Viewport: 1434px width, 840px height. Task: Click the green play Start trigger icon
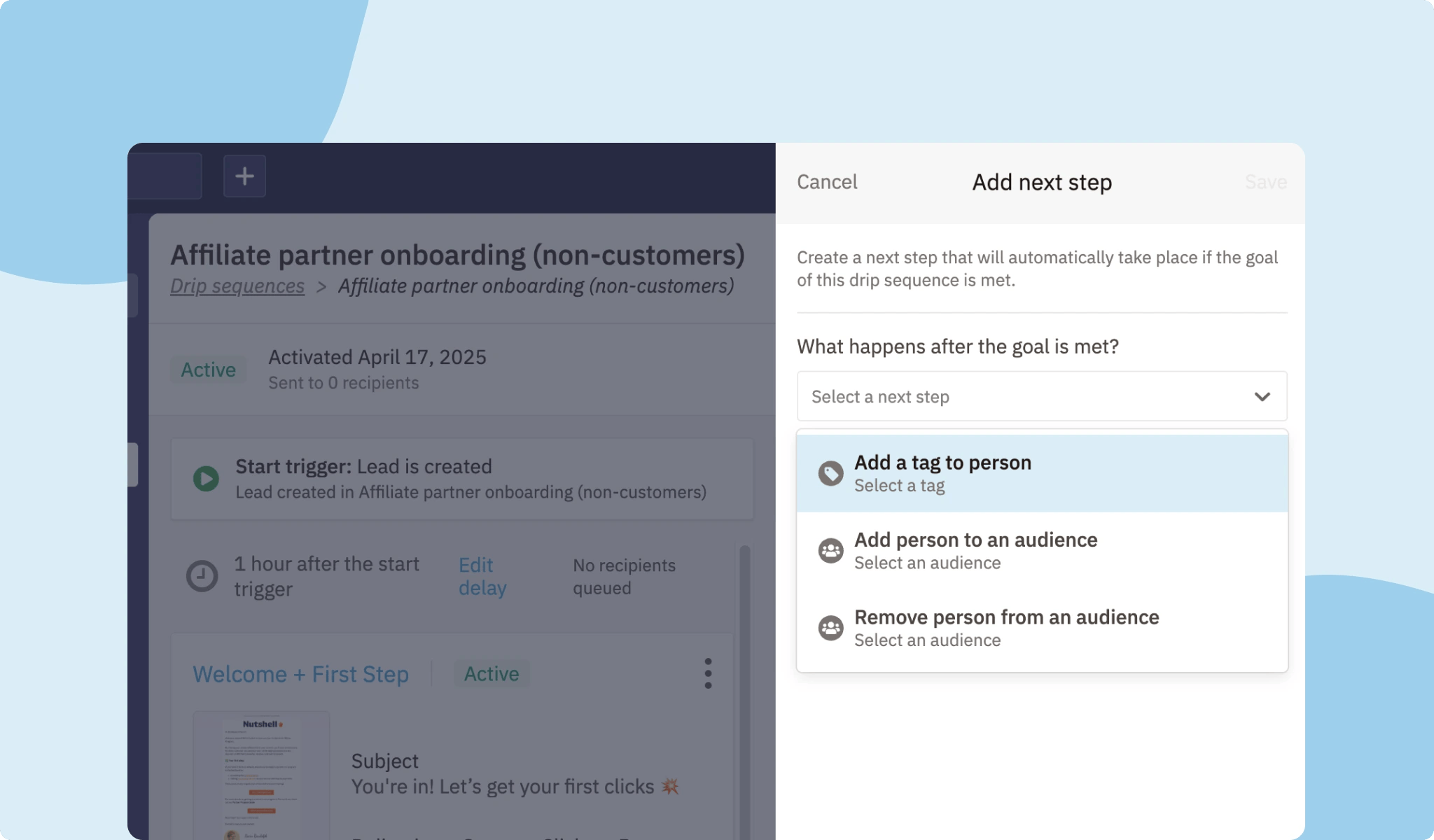[x=206, y=479]
